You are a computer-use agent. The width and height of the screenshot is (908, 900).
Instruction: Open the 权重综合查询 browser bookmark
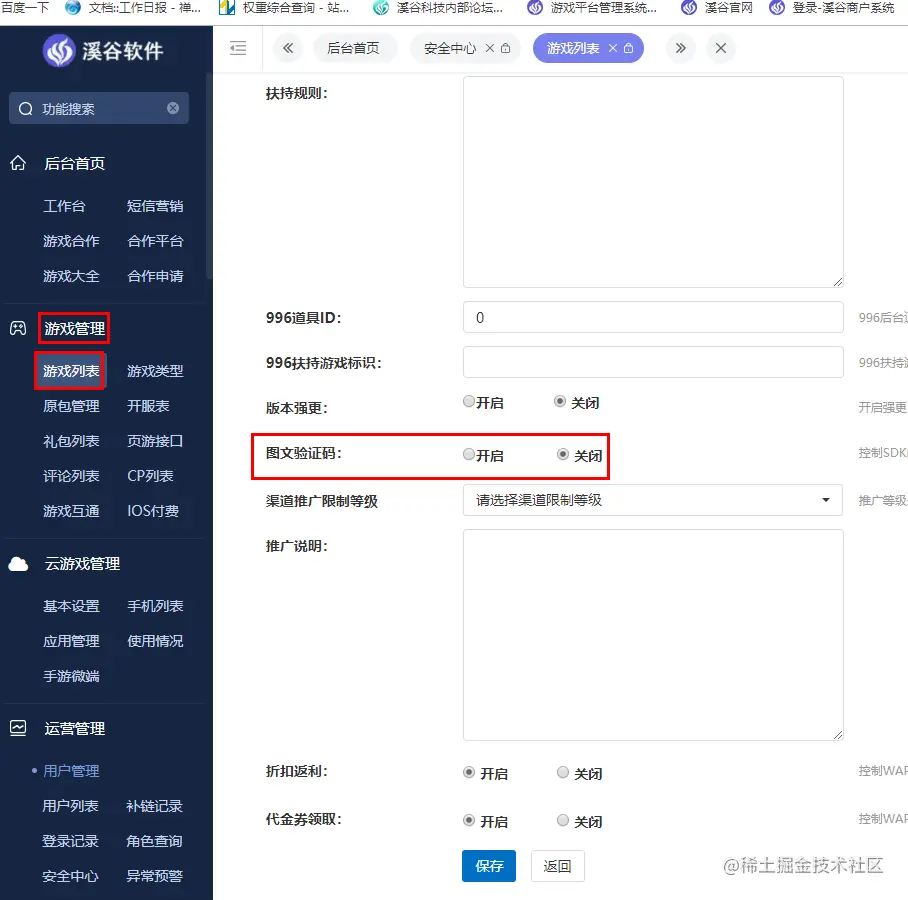(284, 8)
